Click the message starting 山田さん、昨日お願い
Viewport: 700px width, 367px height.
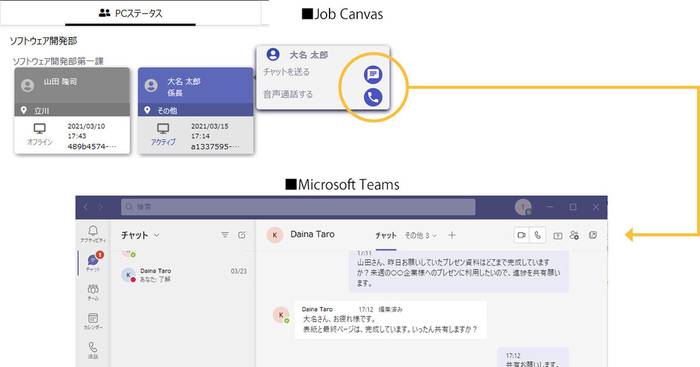(x=458, y=272)
